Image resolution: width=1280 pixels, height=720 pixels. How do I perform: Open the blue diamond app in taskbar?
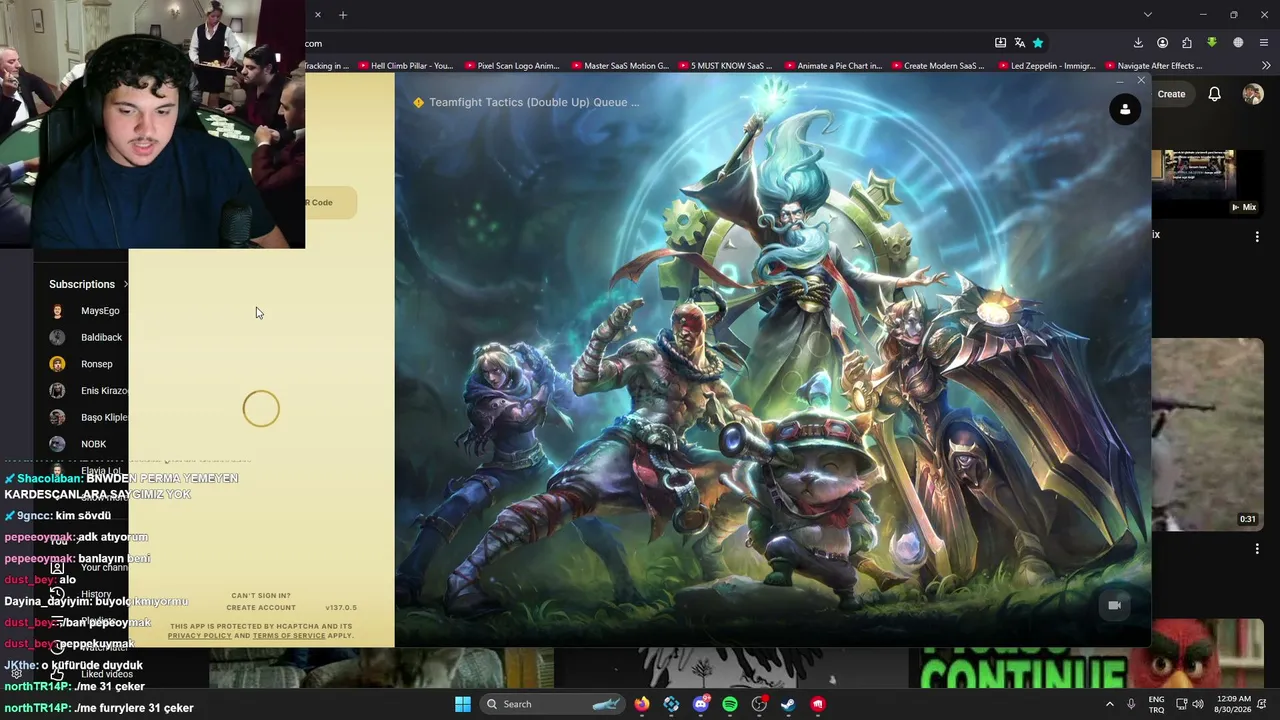[671, 704]
